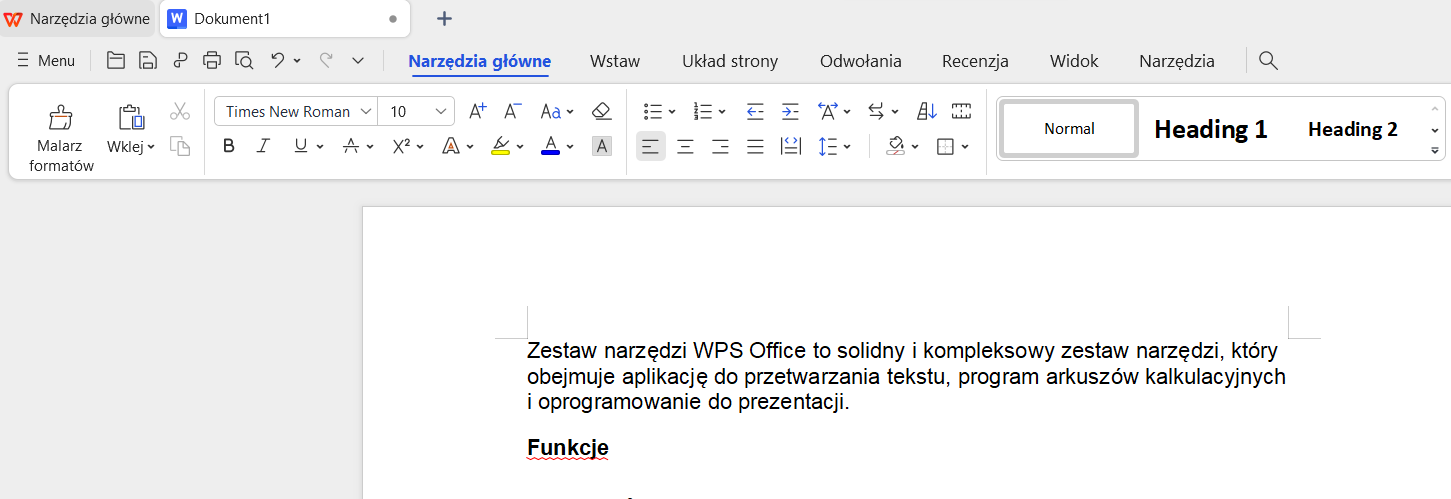The width and height of the screenshot is (1451, 499).
Task: Apply the Heading 1 style
Action: pos(1211,129)
